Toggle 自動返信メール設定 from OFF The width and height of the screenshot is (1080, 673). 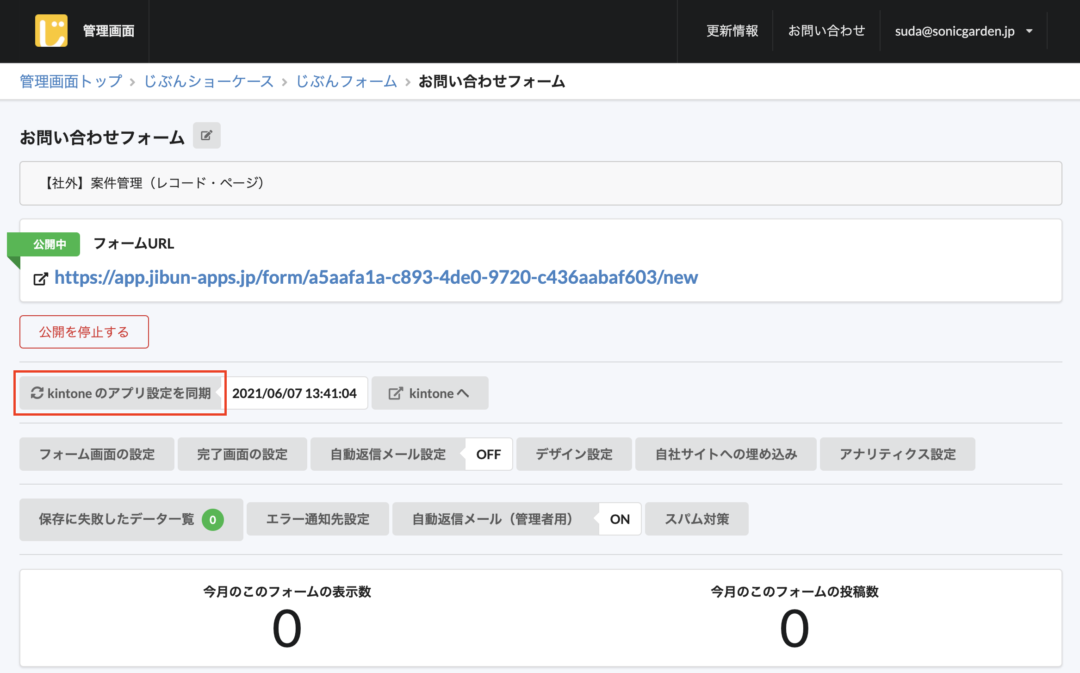(x=488, y=453)
